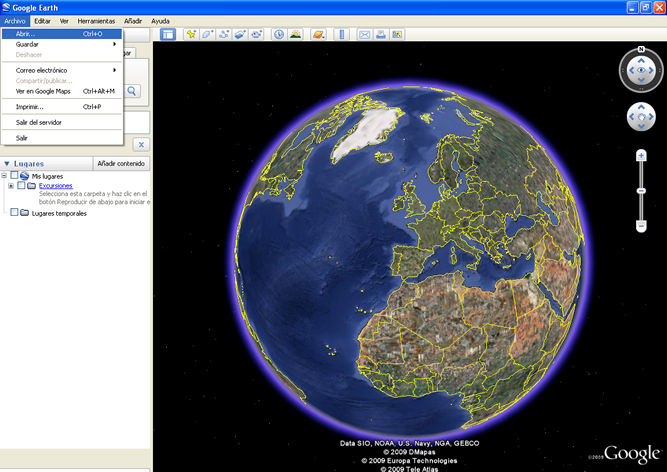Click the historical imagery clock icon
Image resolution: width=667 pixels, height=472 pixels.
(x=280, y=34)
